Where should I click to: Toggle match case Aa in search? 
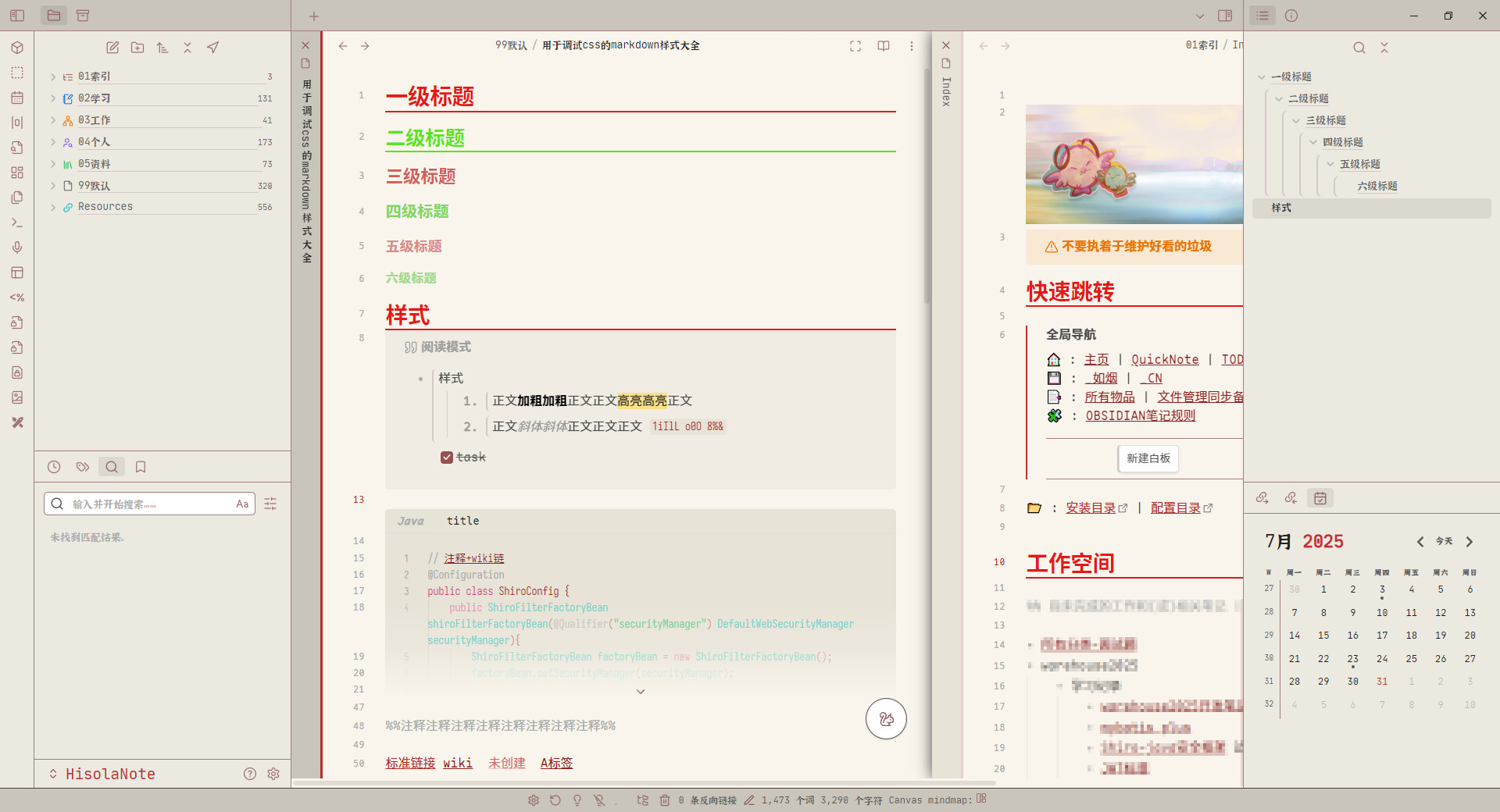(x=242, y=504)
